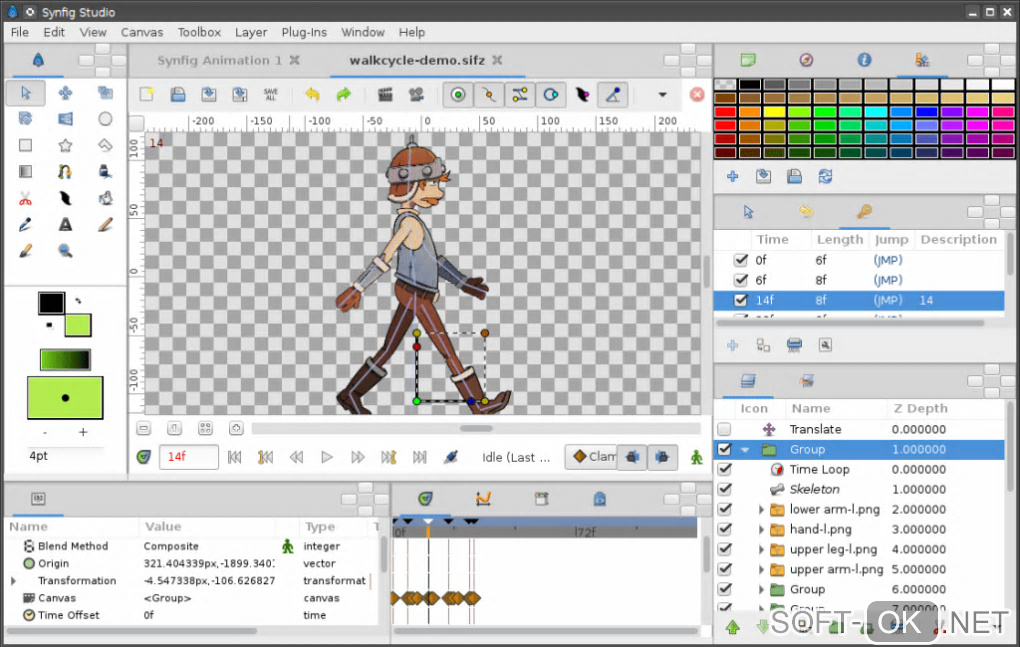Expand the Transformation parameter row
Image resolution: width=1020 pixels, height=647 pixels.
click(x=14, y=581)
